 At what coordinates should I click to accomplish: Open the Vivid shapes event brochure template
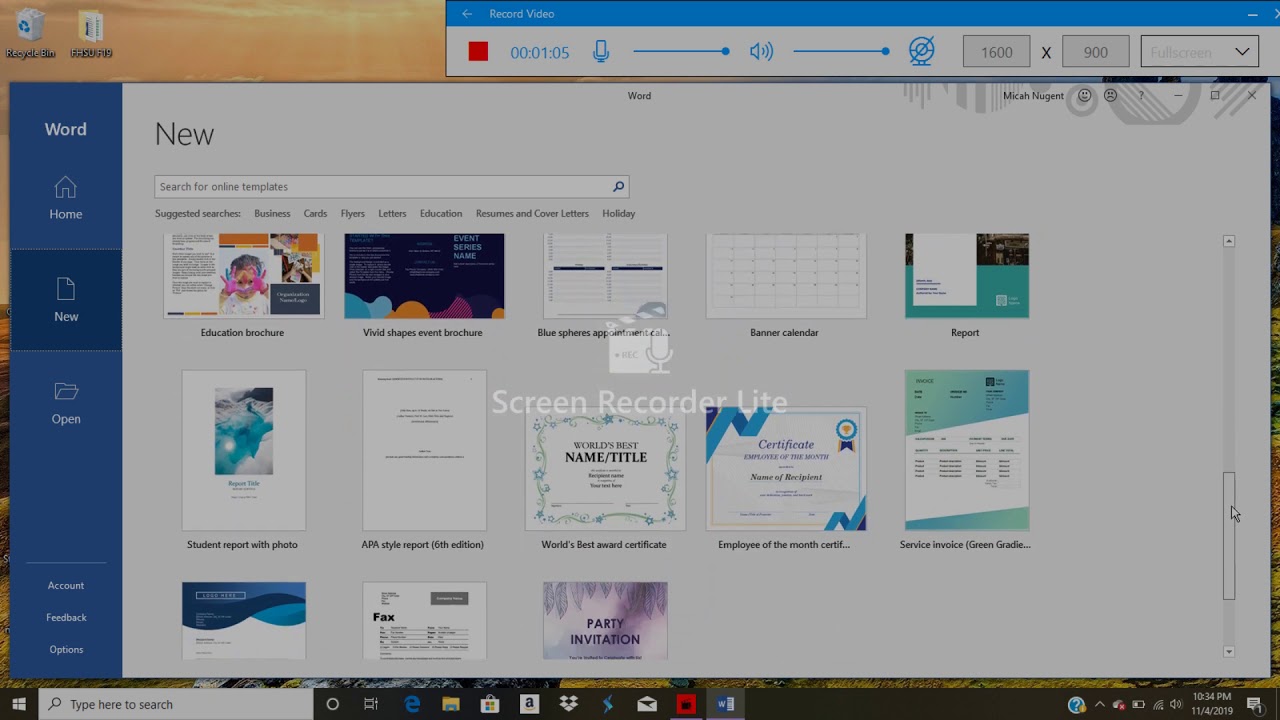(424, 277)
